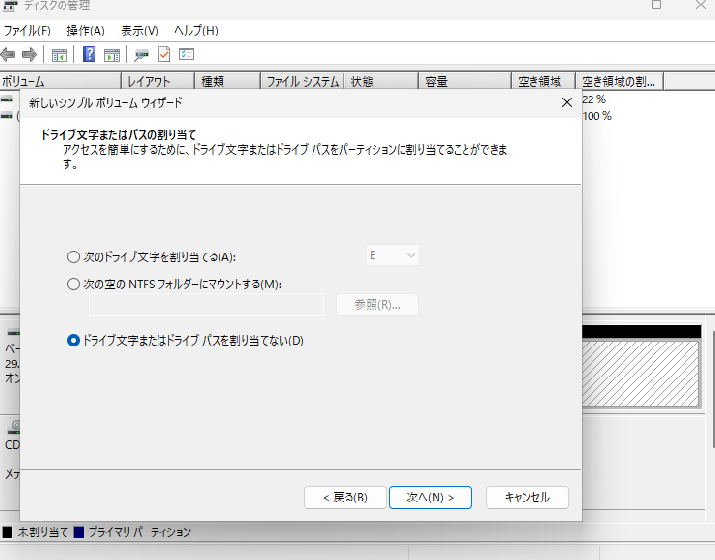Open the ヘルプ(H) menu
Screen dimensions: 715x560
coord(196,31)
